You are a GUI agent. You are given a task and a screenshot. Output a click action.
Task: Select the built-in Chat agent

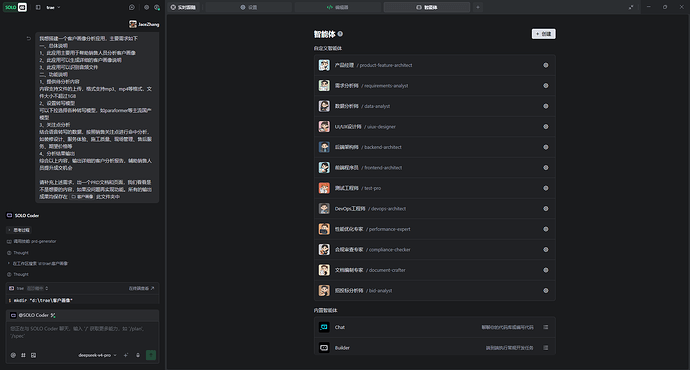tap(435, 327)
